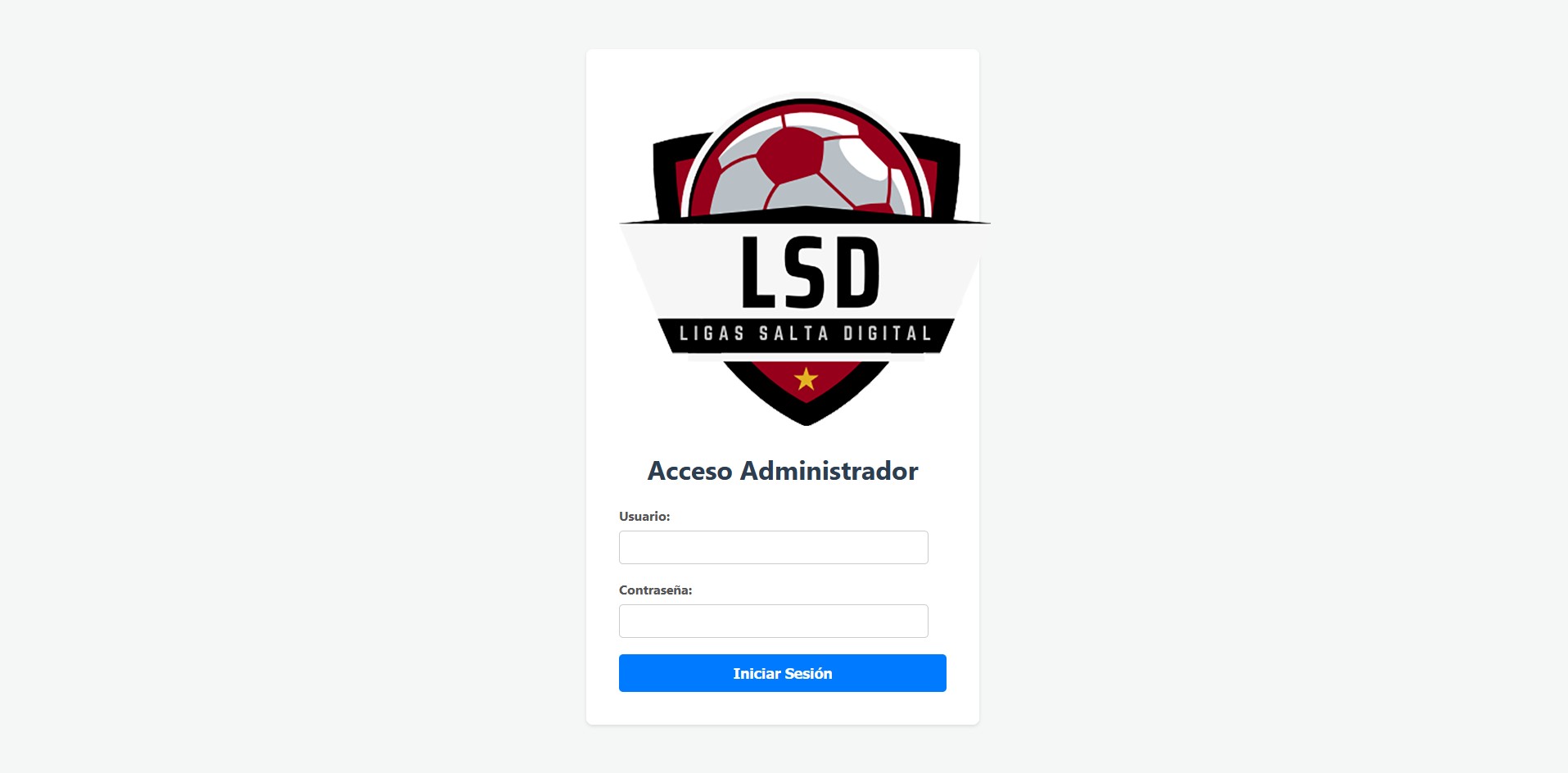The width and height of the screenshot is (1568, 773).
Task: Click the Usuario: label
Action: click(x=644, y=517)
